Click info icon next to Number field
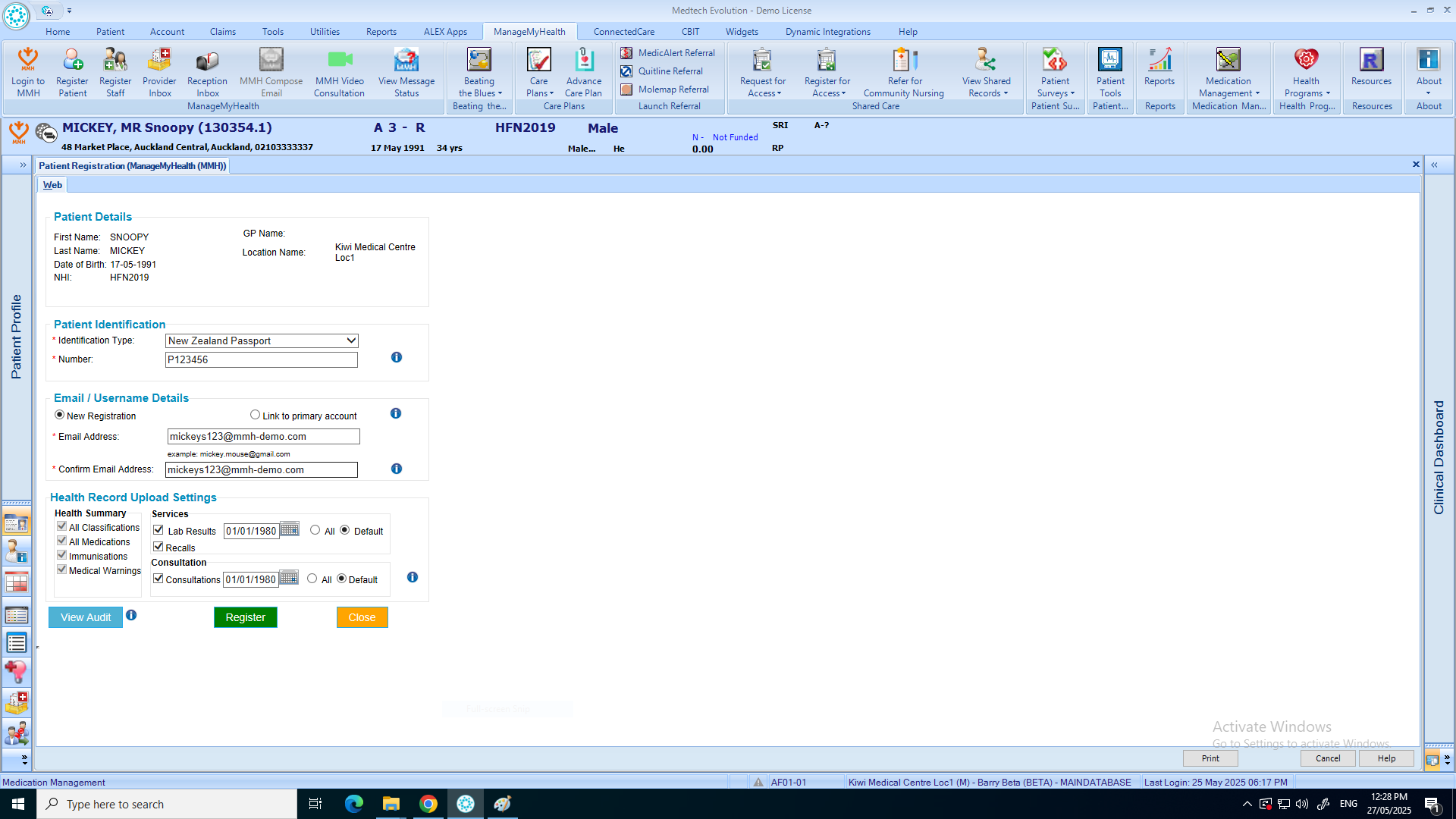 click(x=397, y=357)
